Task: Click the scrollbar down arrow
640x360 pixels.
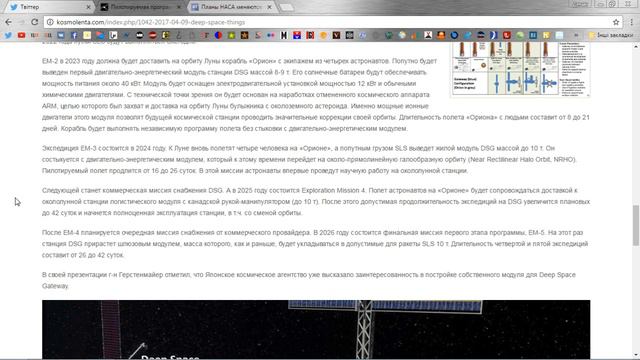Action: tap(636, 356)
